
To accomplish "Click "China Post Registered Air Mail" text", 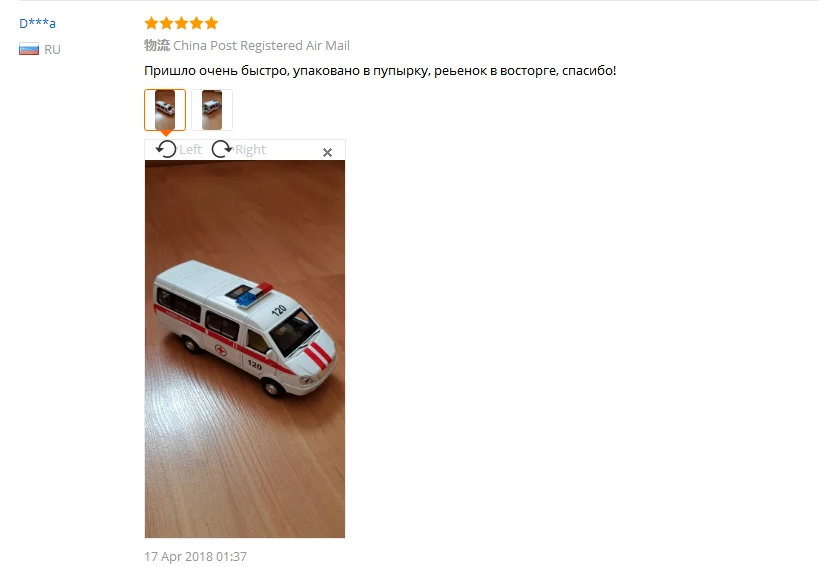I will coord(261,45).
